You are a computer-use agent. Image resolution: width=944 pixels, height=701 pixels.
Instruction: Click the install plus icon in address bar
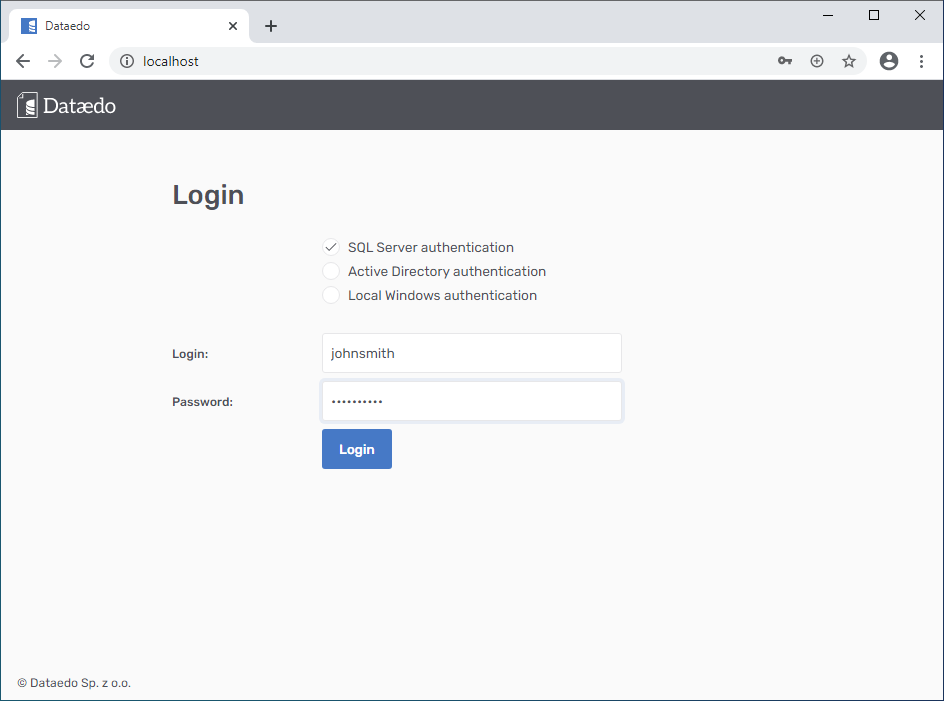pyautogui.click(x=817, y=61)
